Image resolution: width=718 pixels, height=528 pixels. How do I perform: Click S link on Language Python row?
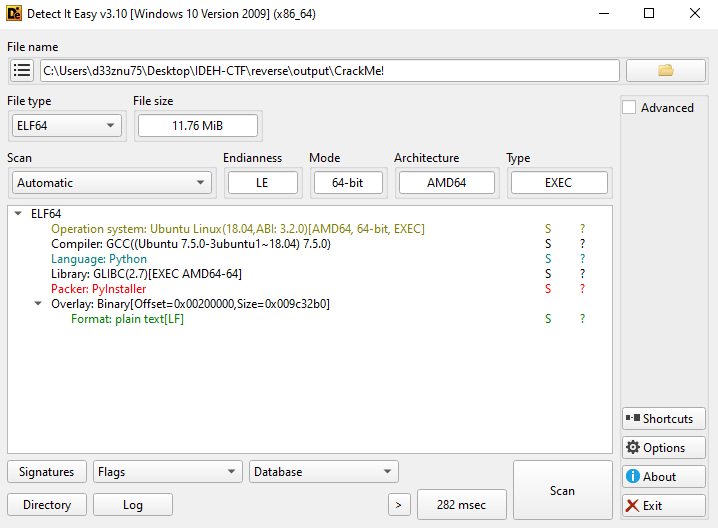pos(548,259)
